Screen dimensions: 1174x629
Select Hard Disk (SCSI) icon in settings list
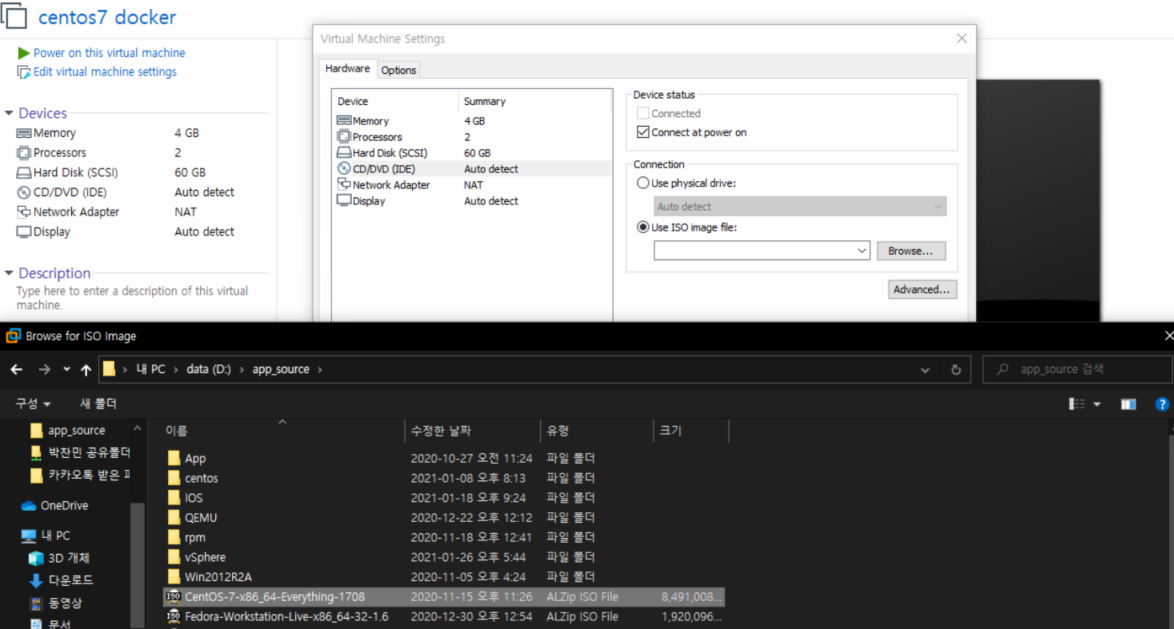[x=344, y=153]
